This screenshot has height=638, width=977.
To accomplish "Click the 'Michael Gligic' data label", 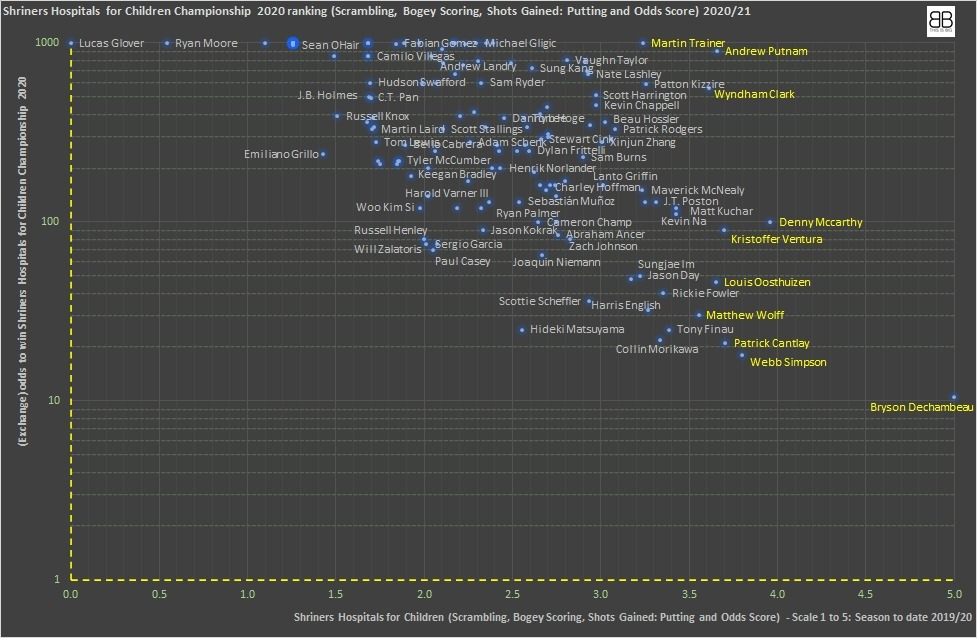I will [x=520, y=43].
